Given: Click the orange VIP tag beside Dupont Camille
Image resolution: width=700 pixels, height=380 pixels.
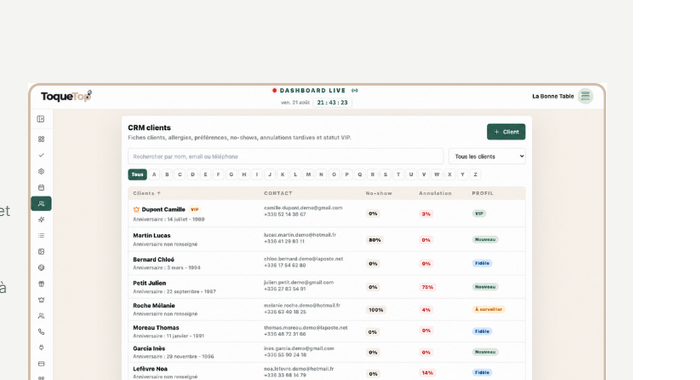Looking at the screenshot, I should [194, 209].
